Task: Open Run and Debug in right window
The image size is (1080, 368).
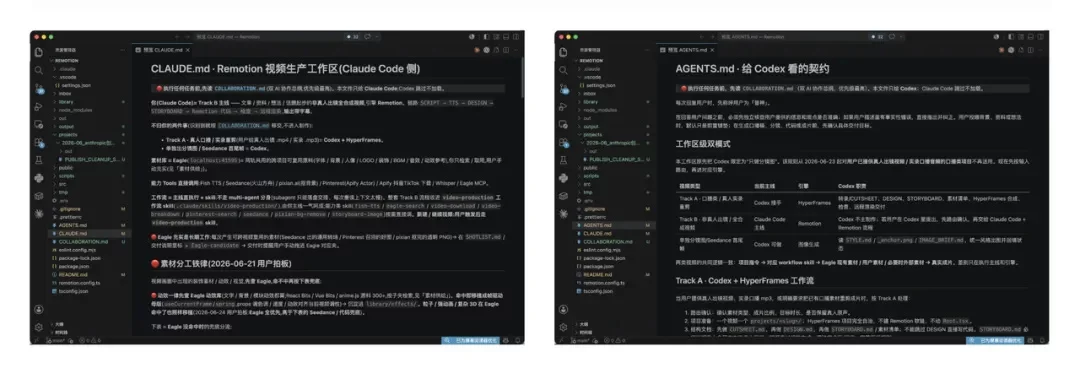Action: pos(563,106)
